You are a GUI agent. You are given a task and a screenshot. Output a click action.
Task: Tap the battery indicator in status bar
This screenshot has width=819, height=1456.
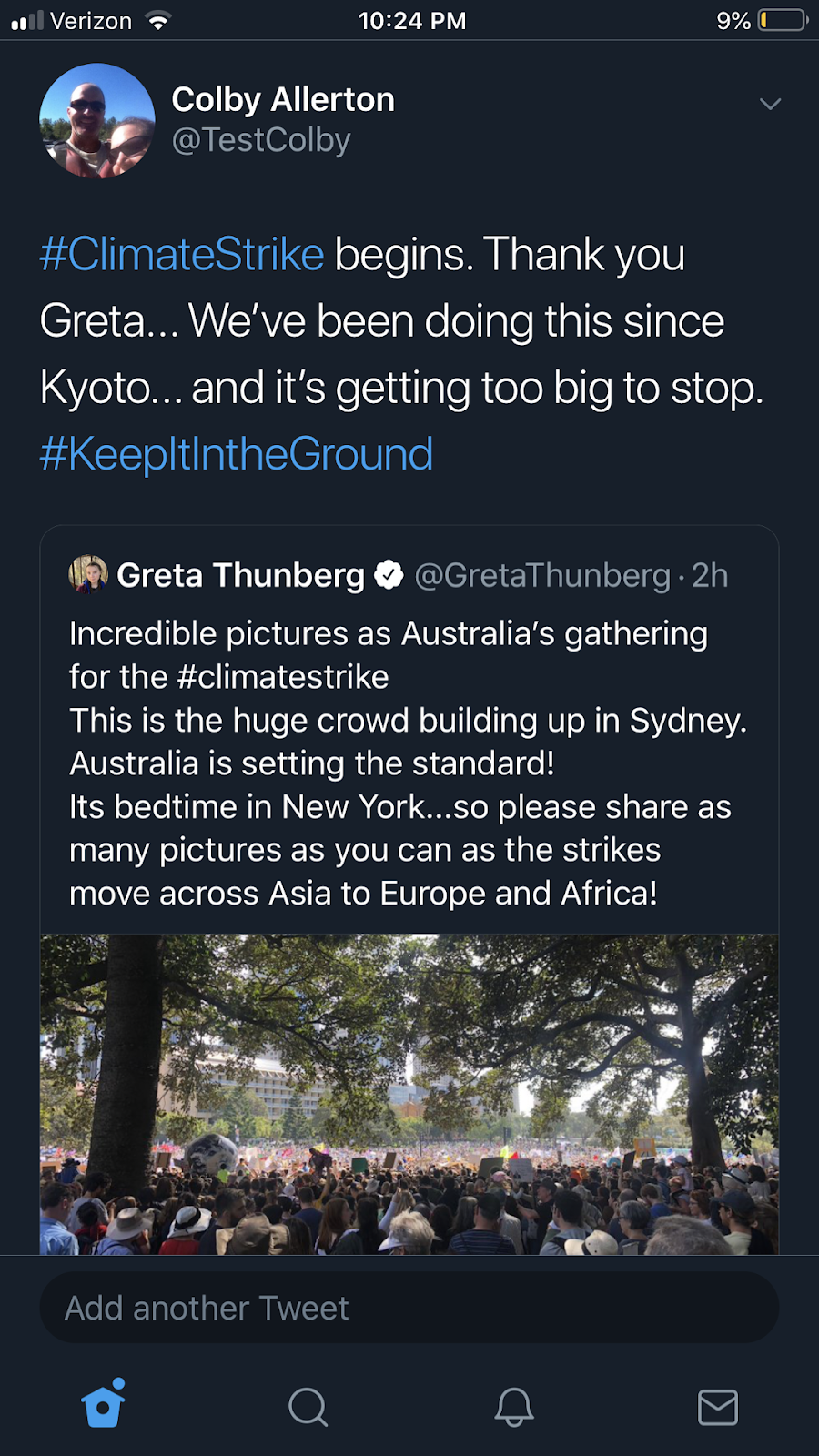pos(783,20)
